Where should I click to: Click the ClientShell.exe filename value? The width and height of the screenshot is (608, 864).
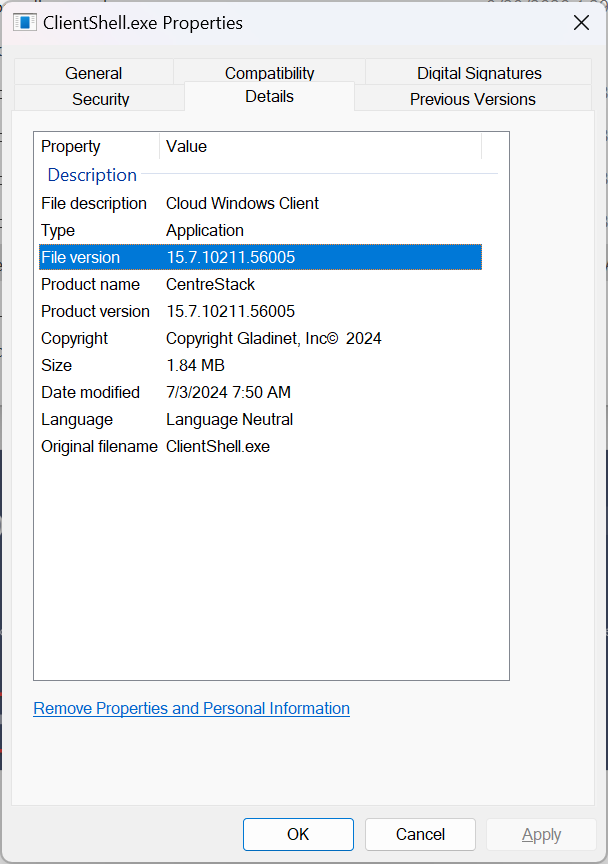coord(218,446)
